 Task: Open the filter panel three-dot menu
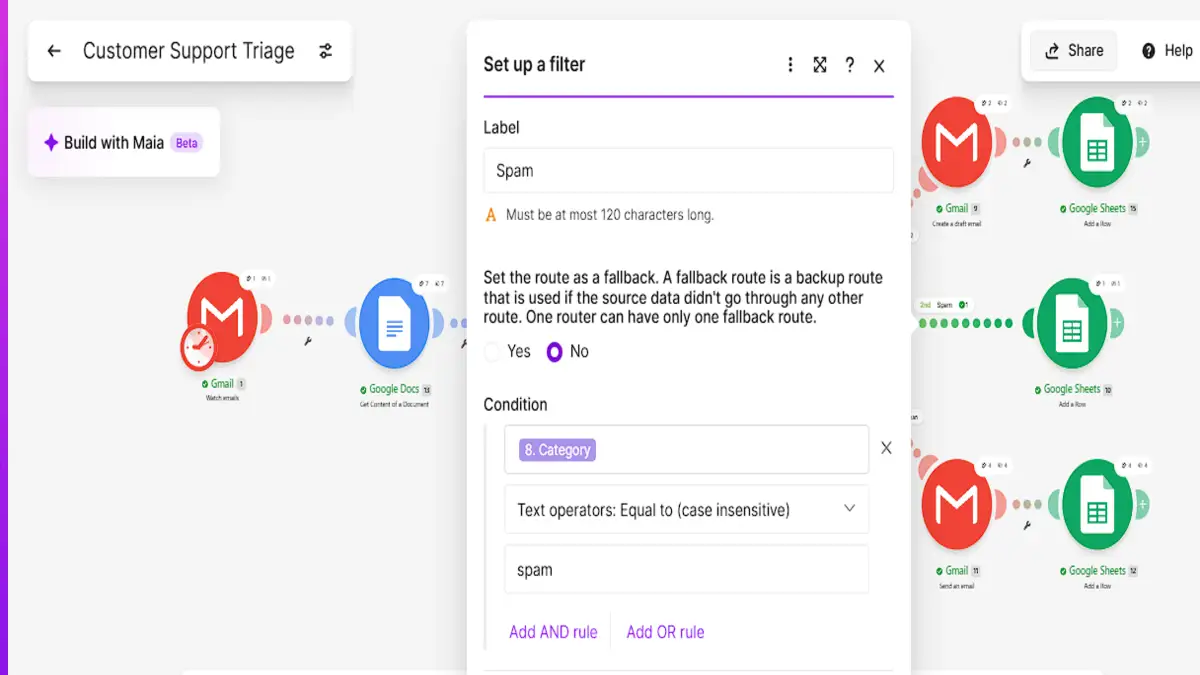790,65
